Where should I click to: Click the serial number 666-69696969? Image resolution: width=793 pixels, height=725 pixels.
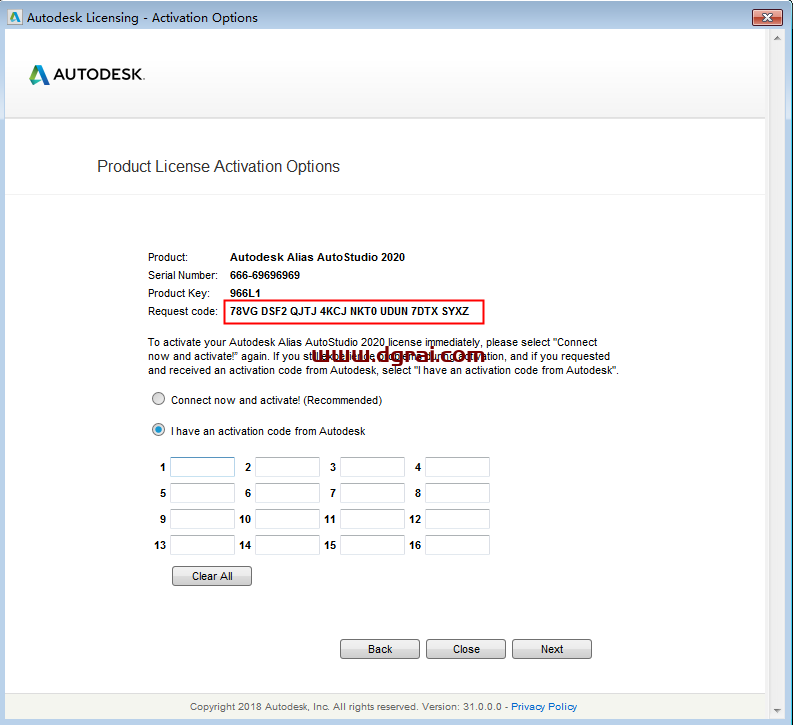[x=265, y=275]
